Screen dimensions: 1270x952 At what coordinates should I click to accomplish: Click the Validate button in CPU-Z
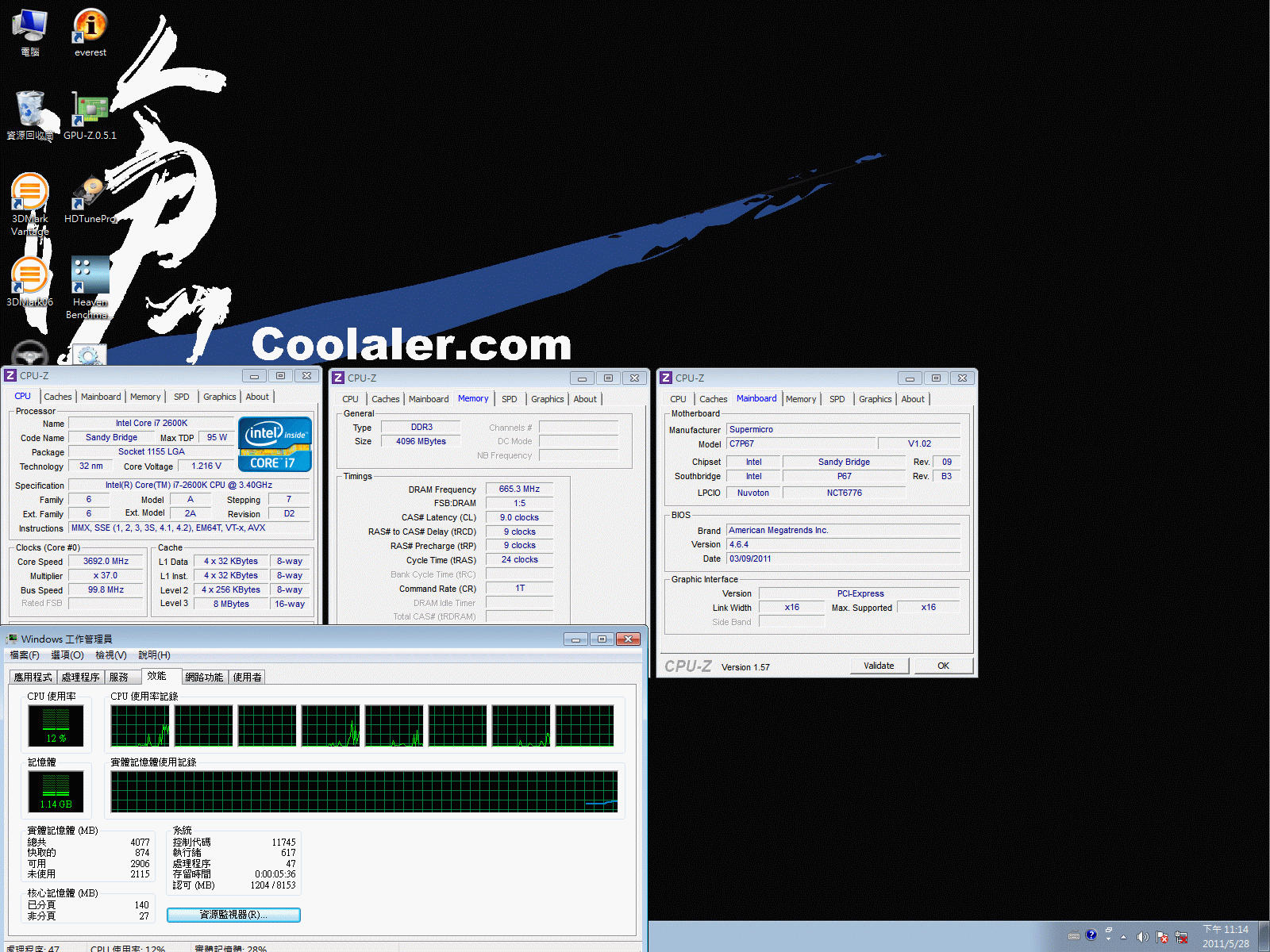(879, 666)
